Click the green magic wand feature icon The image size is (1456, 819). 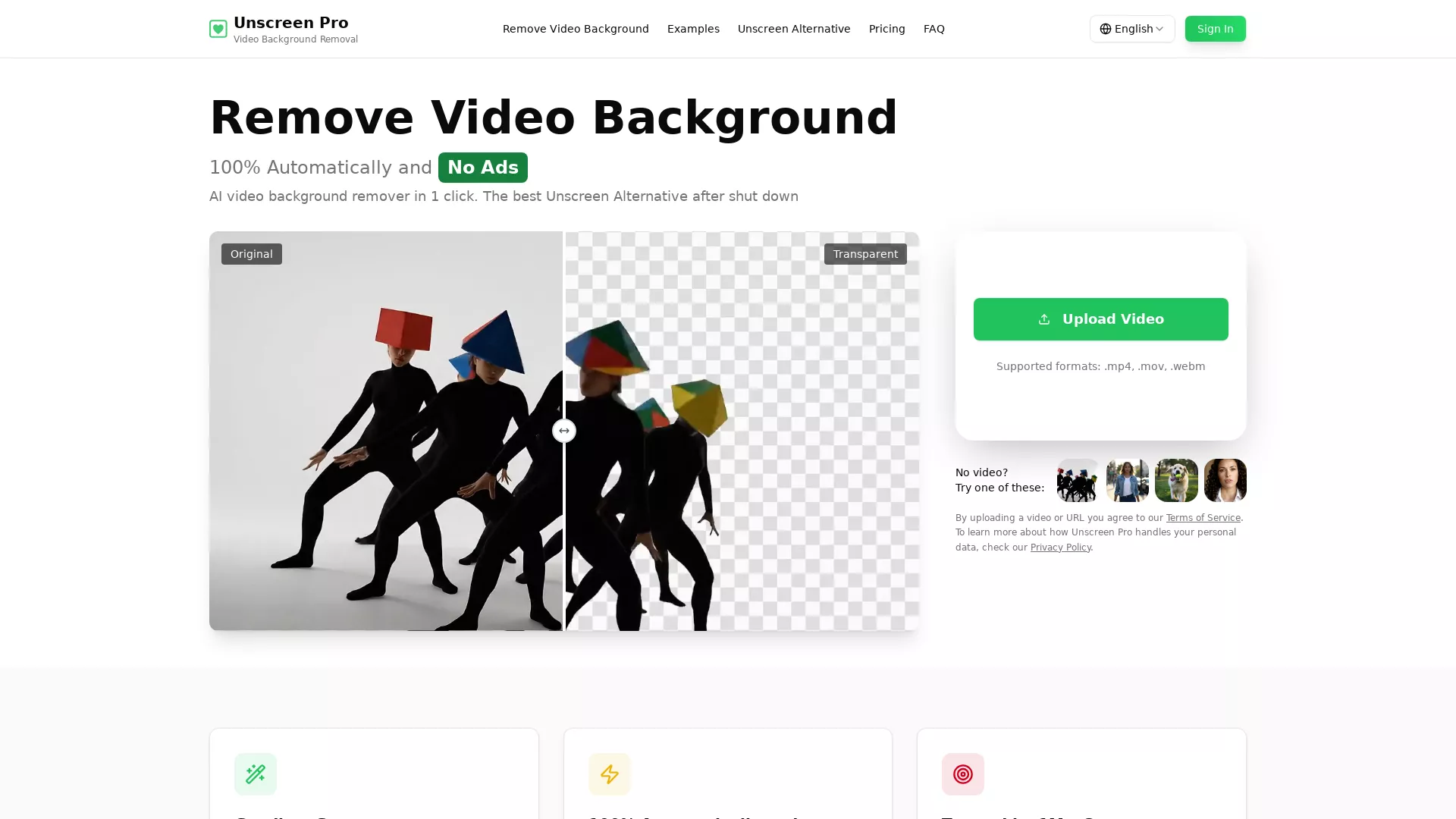[x=256, y=774]
